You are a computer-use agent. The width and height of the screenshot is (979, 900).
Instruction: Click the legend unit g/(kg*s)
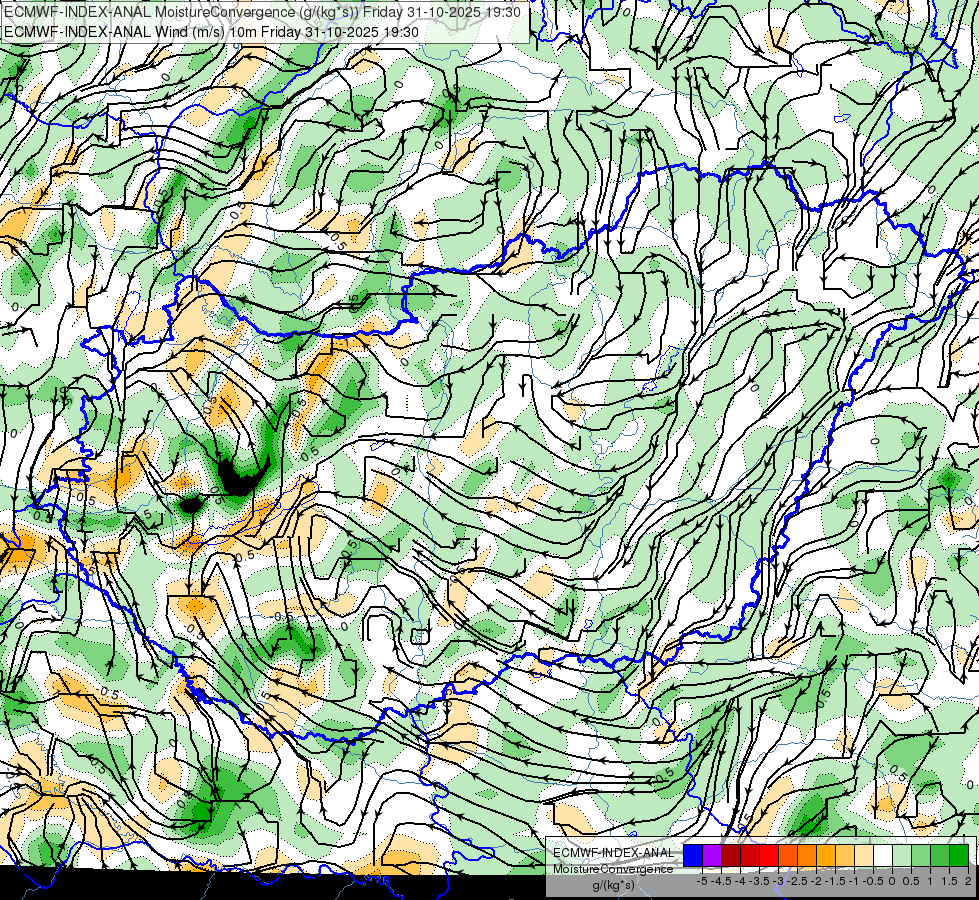pyautogui.click(x=613, y=885)
